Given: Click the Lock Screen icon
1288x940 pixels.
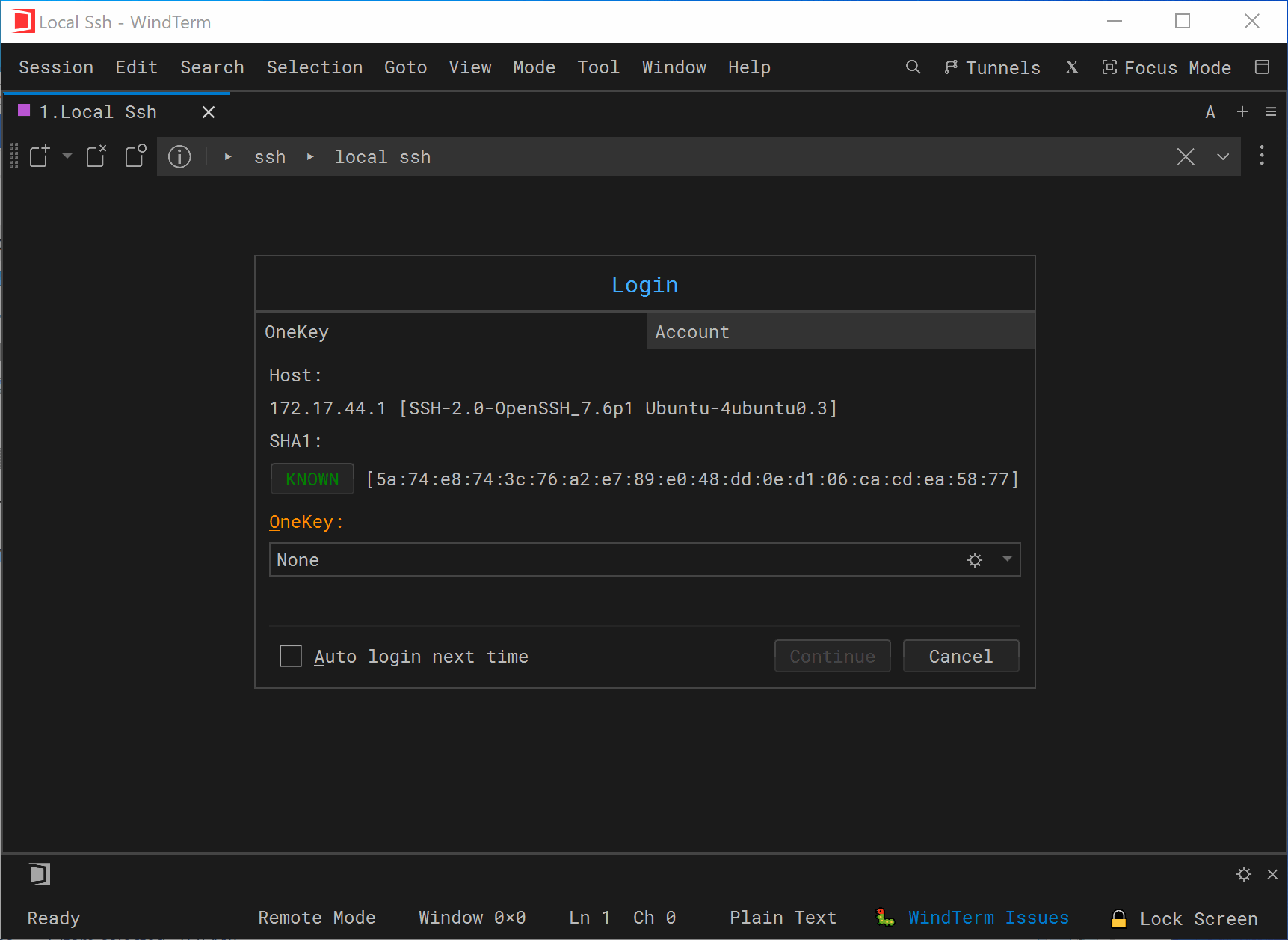Looking at the screenshot, I should point(1118,918).
